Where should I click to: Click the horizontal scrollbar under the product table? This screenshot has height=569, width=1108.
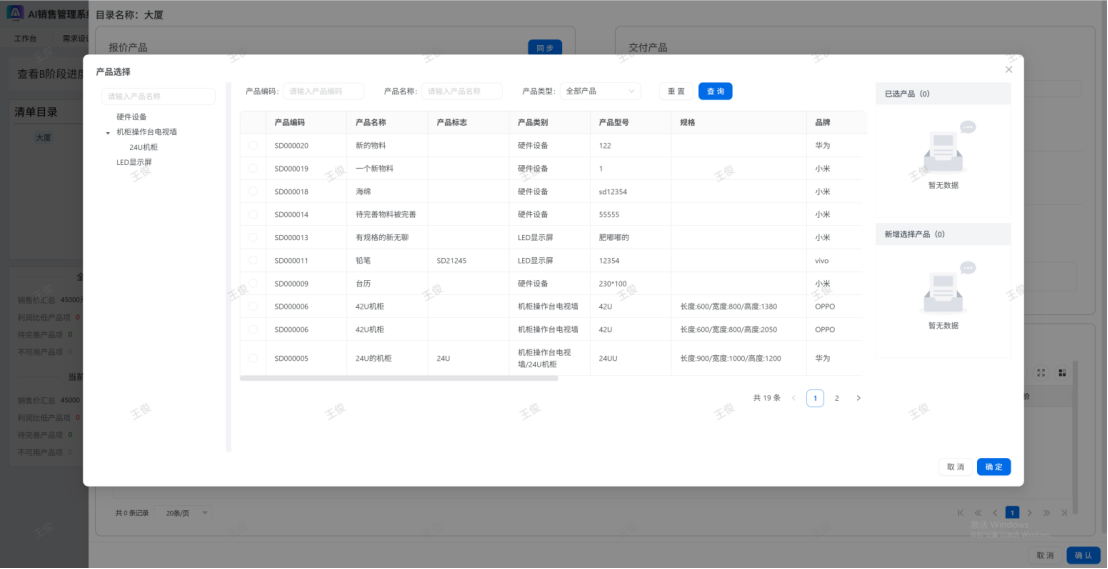click(x=399, y=378)
